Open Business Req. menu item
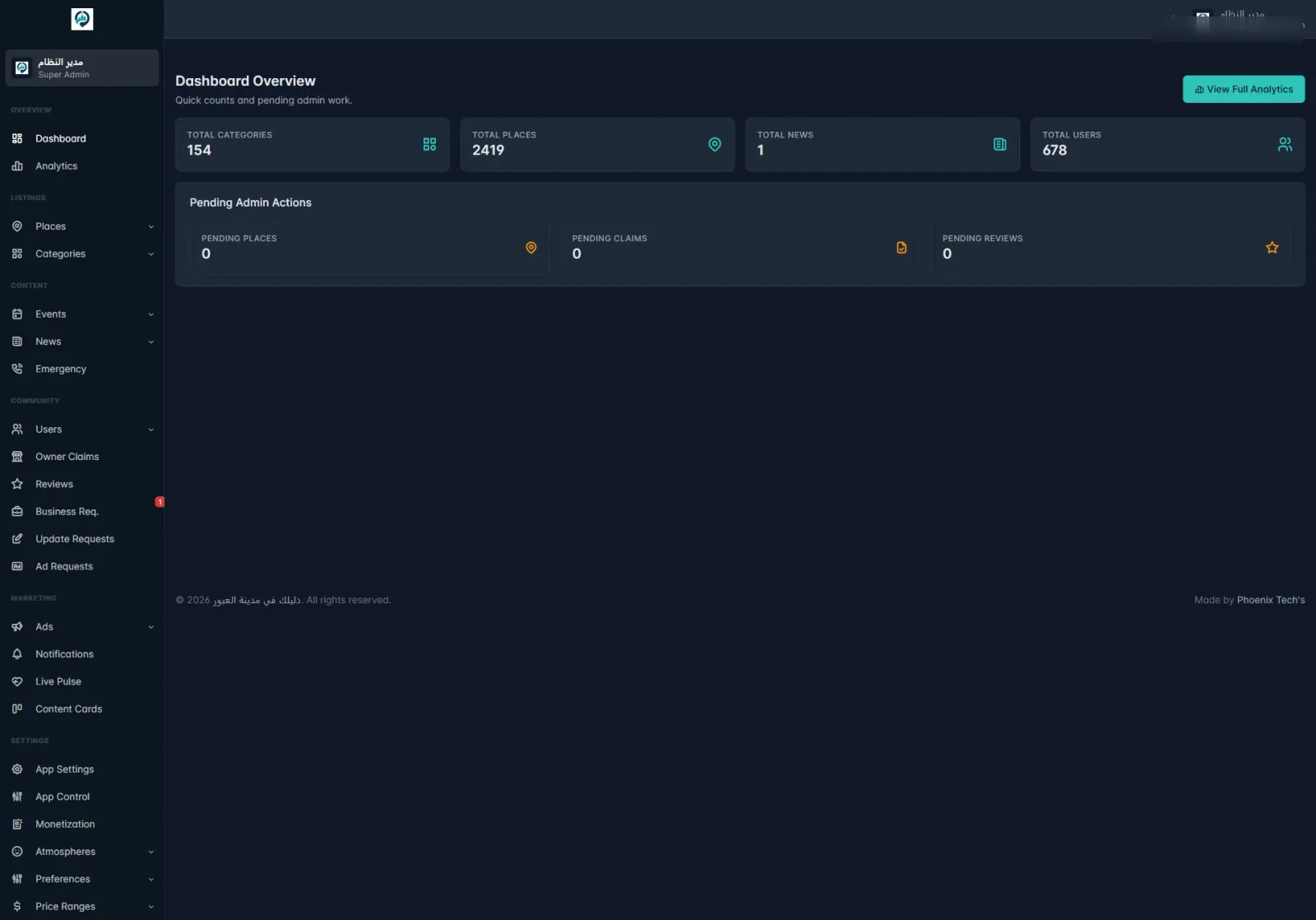The width and height of the screenshot is (1316, 920). click(82, 511)
